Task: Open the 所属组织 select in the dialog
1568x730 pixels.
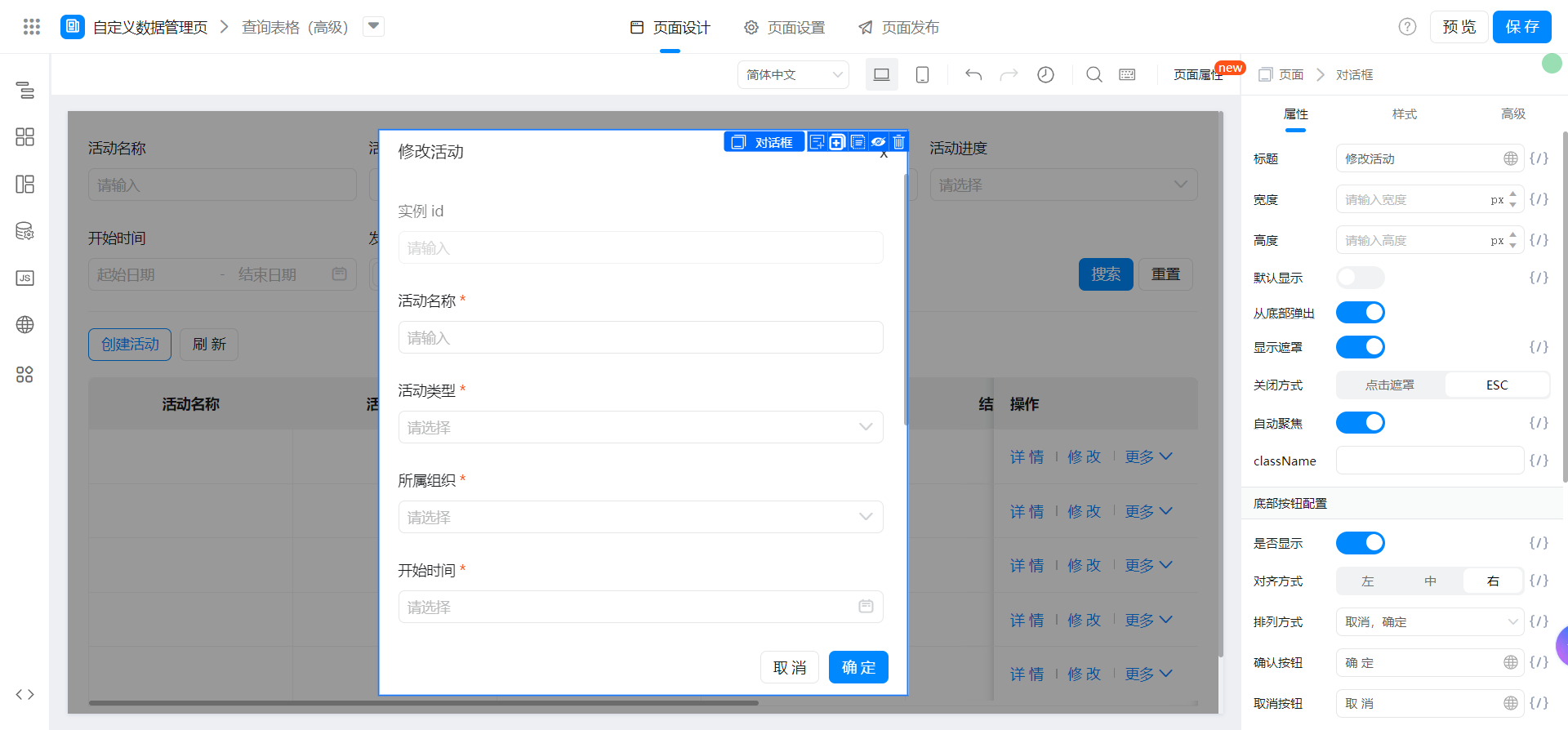Action: pos(641,517)
